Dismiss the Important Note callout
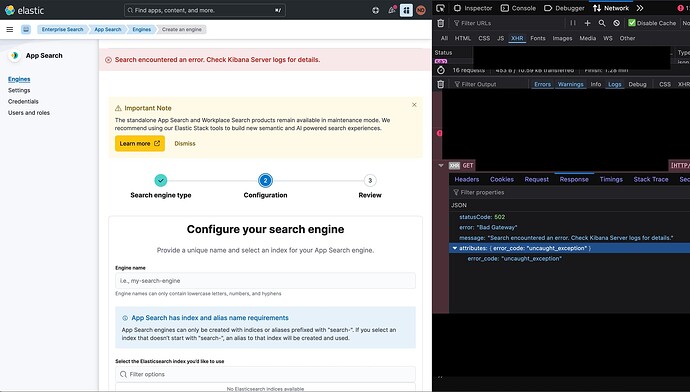Screen dimensions: 690x392 click(185, 143)
